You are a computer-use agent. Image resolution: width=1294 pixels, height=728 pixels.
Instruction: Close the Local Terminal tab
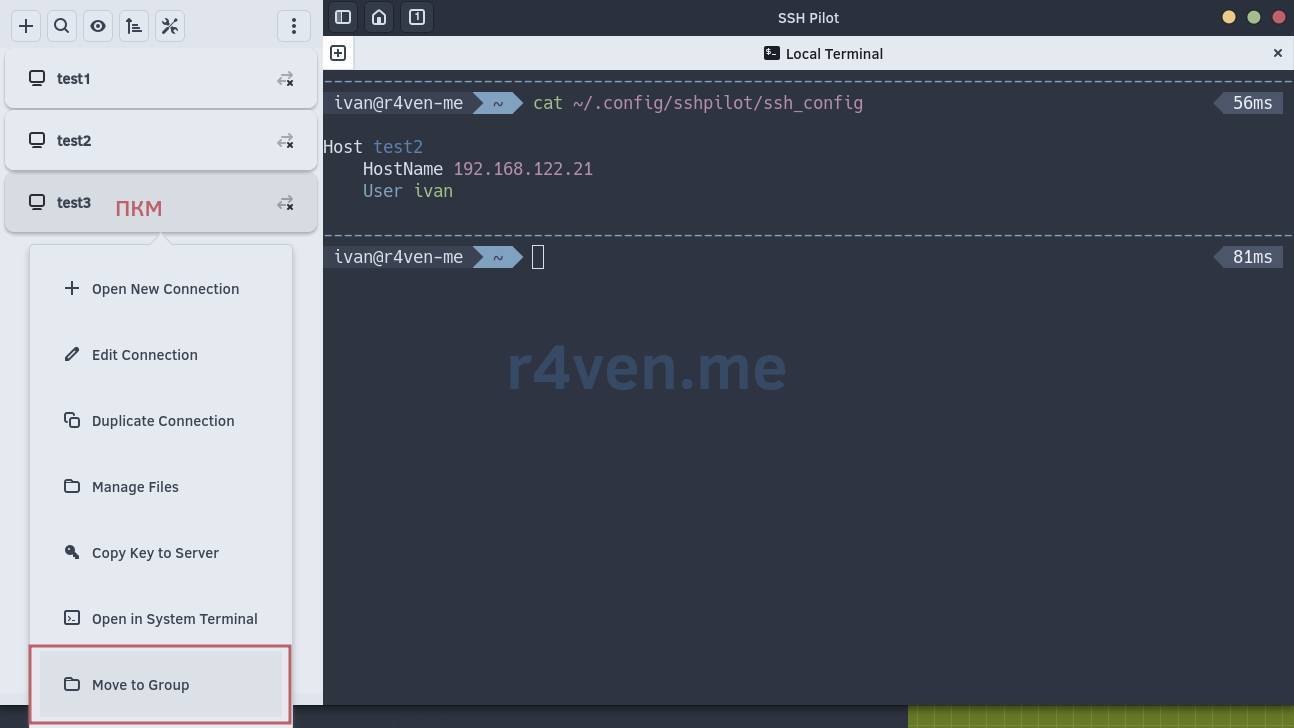pos(1277,53)
